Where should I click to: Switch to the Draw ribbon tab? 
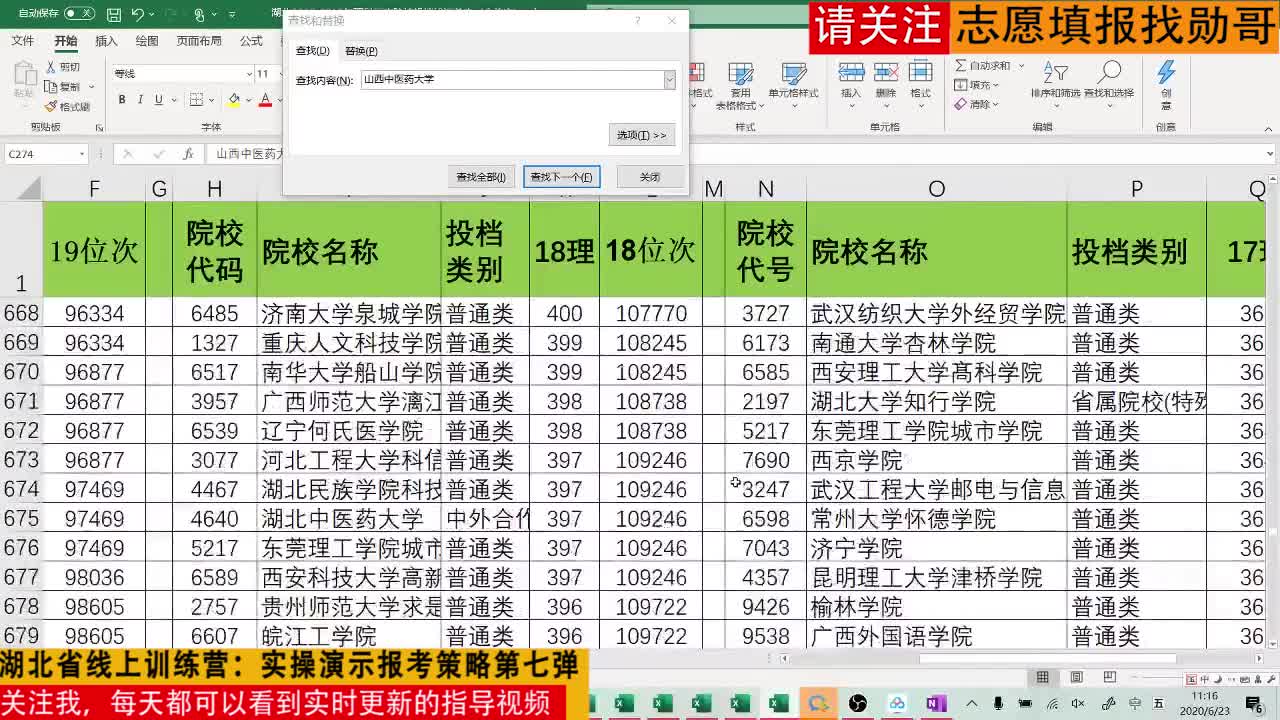[147, 41]
